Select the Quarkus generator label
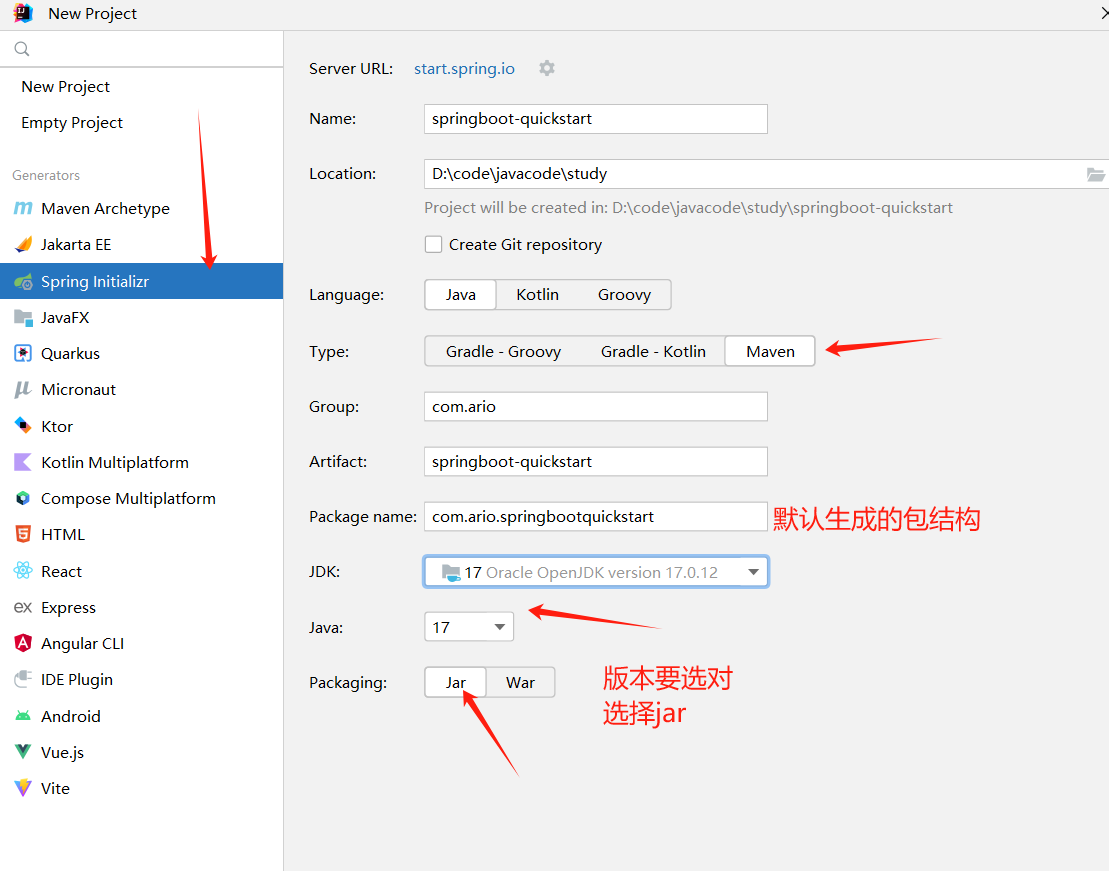The height and width of the screenshot is (871, 1109). click(x=70, y=353)
